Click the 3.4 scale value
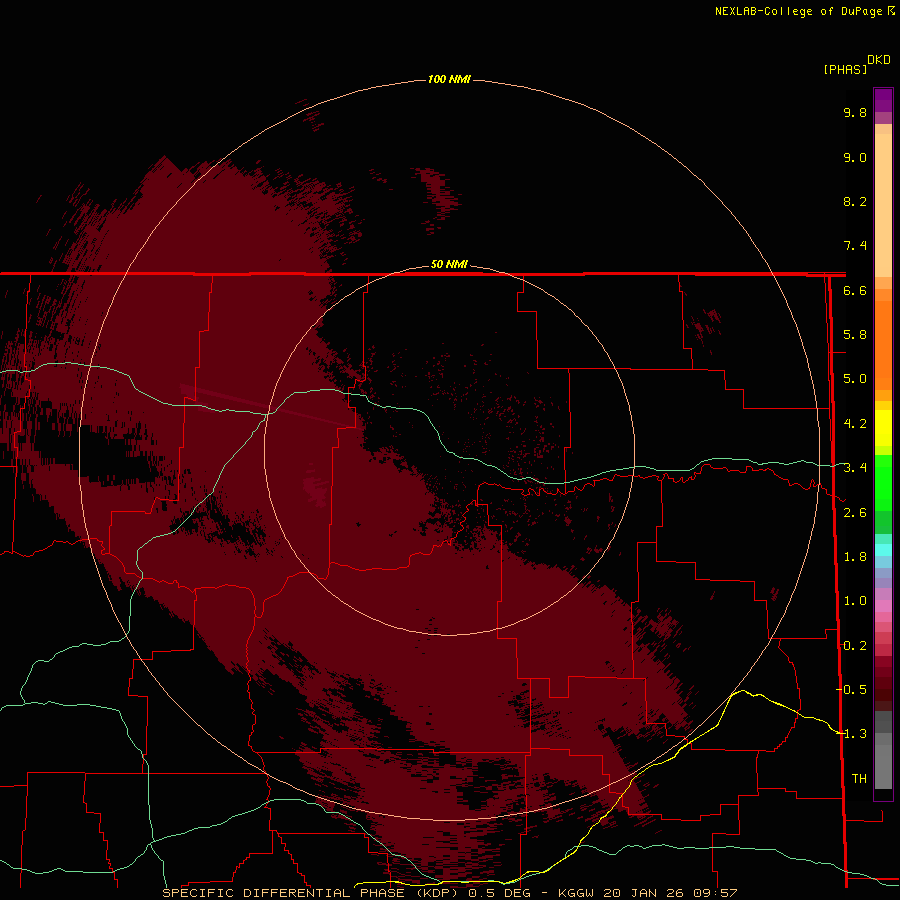This screenshot has width=900, height=900. [855, 468]
